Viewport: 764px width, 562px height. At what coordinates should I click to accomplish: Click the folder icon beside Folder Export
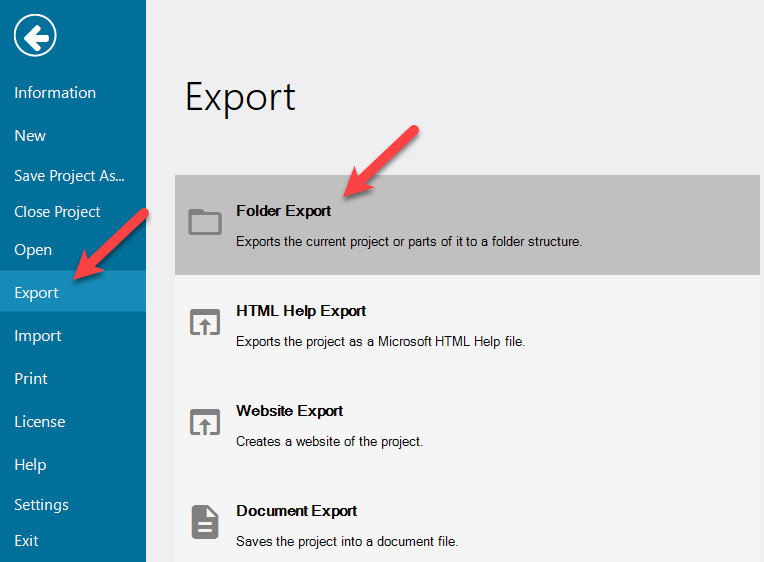pyautogui.click(x=205, y=222)
